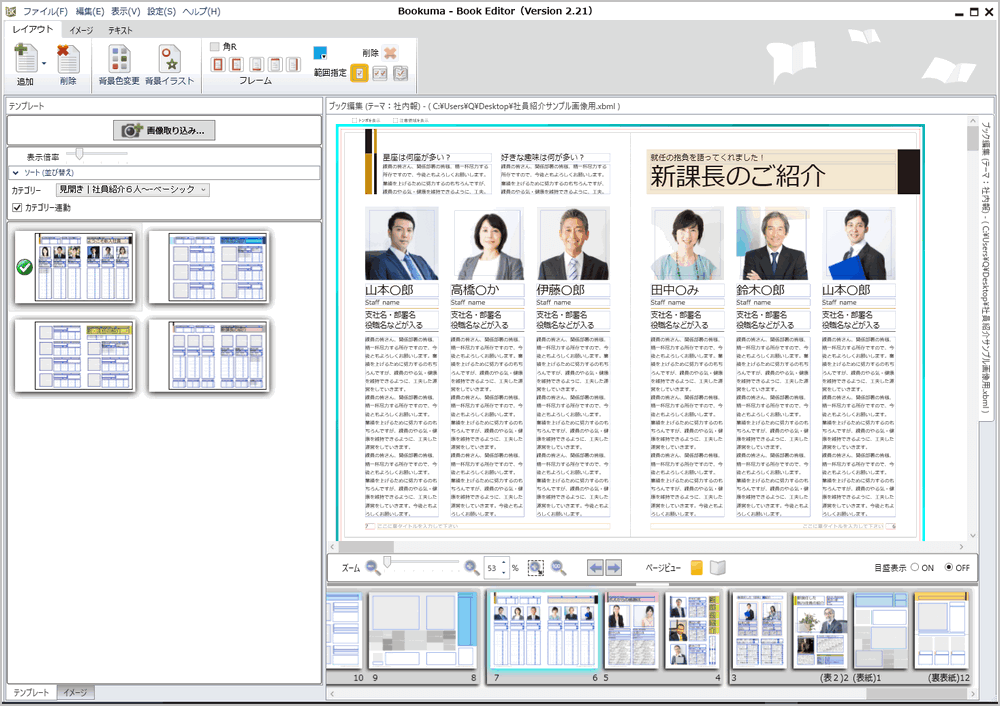1000x706 pixels.
Task: Click the 表示倍率 template size slider
Action: click(x=80, y=154)
